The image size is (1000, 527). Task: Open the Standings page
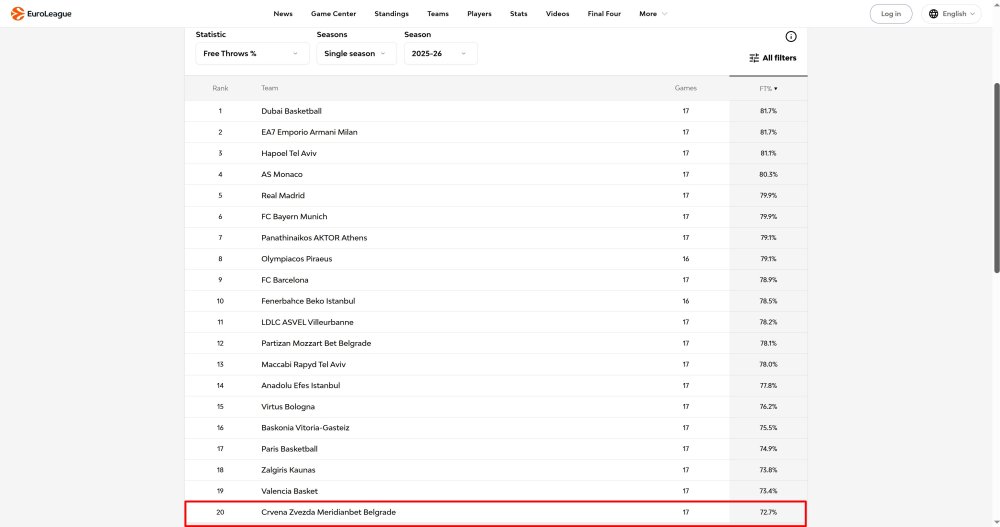[392, 13]
